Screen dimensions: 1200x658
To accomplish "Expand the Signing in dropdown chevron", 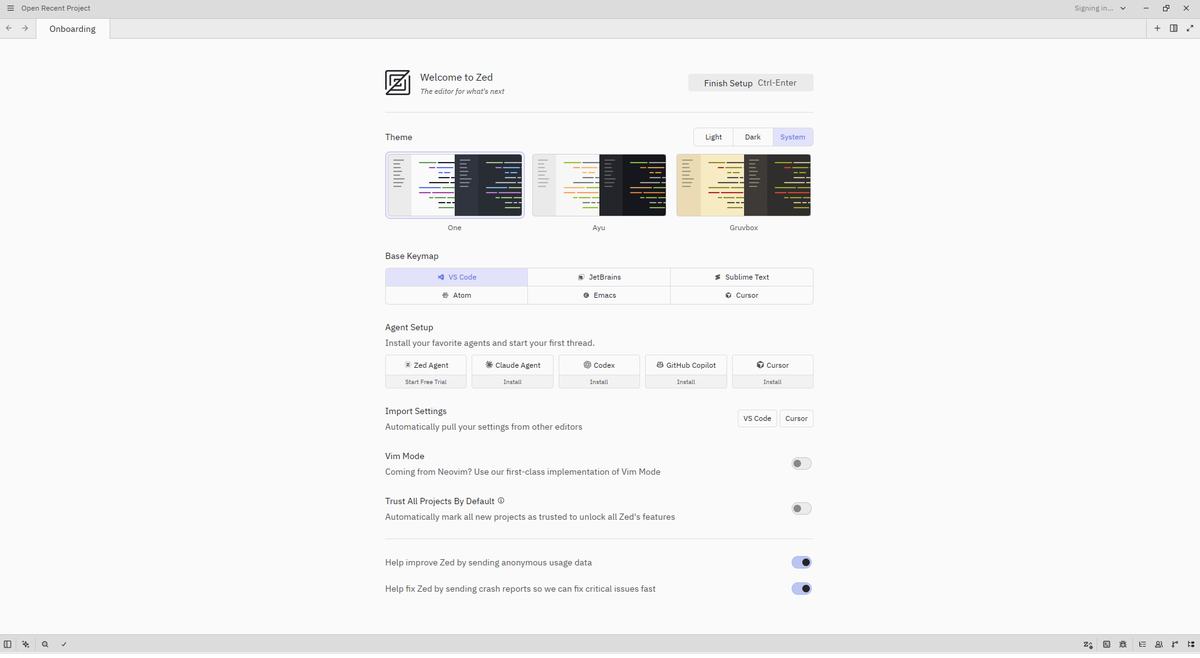I will pos(1123,8).
